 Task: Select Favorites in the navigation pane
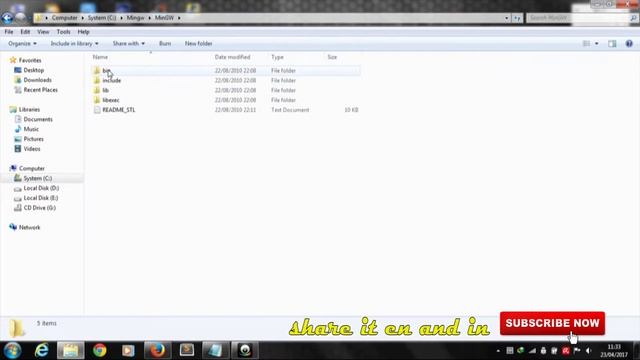click(30, 60)
